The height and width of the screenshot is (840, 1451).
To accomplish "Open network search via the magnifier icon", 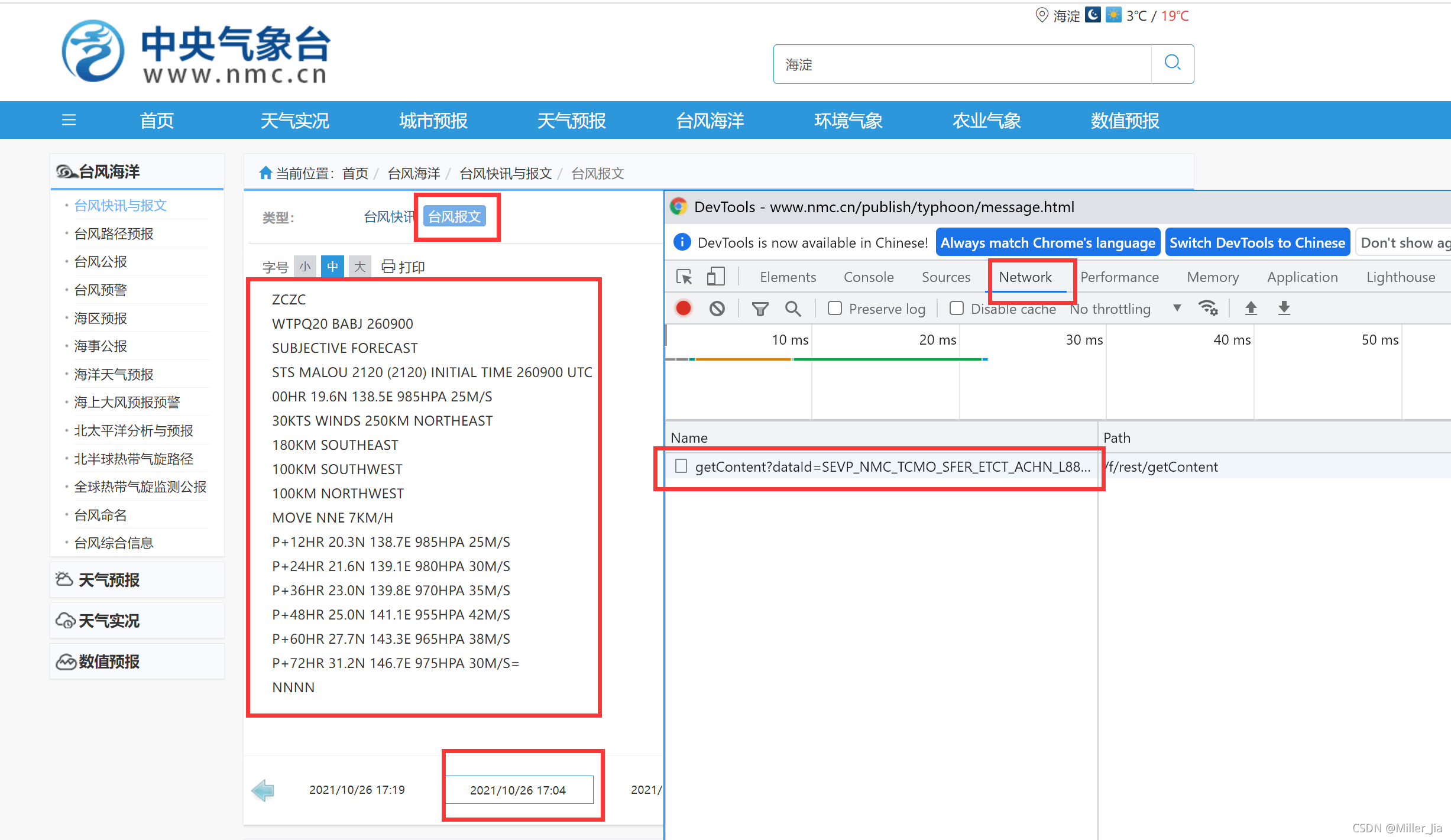I will (793, 308).
